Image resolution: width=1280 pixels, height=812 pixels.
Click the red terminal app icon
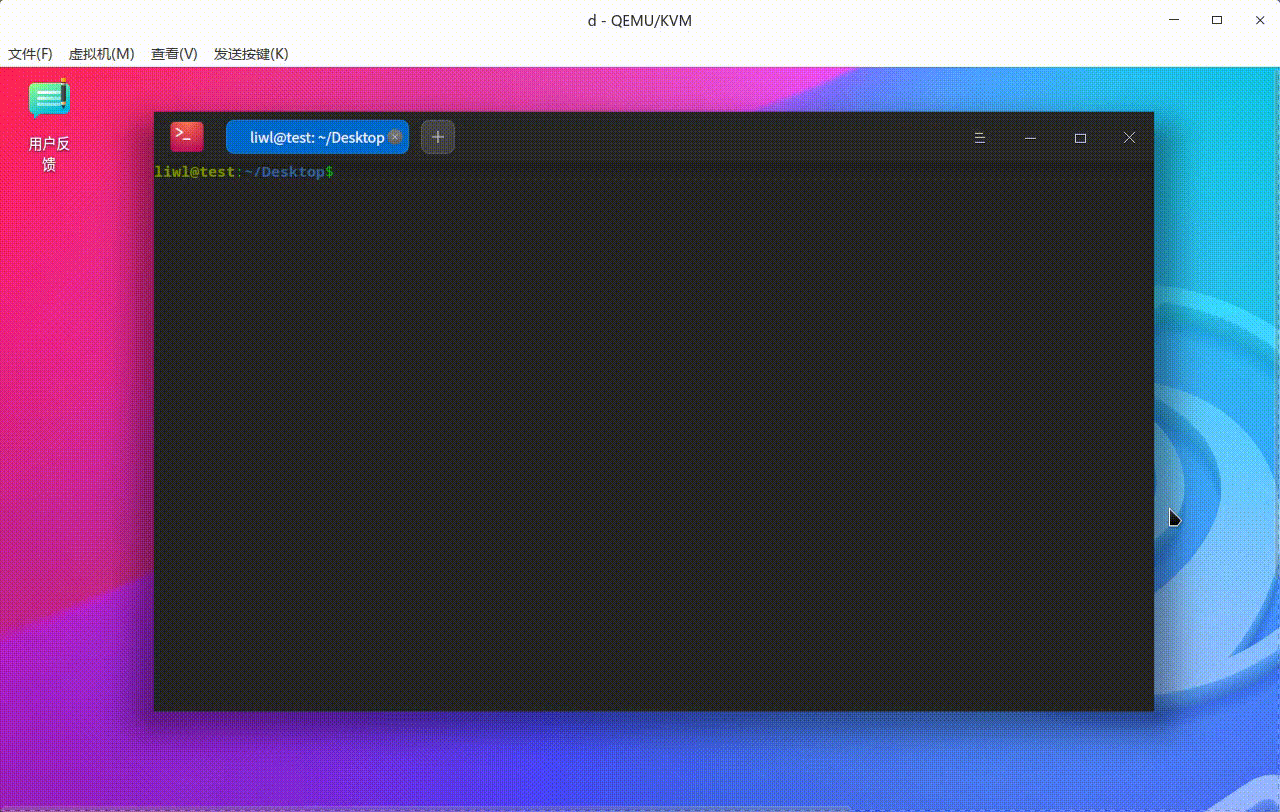[187, 137]
